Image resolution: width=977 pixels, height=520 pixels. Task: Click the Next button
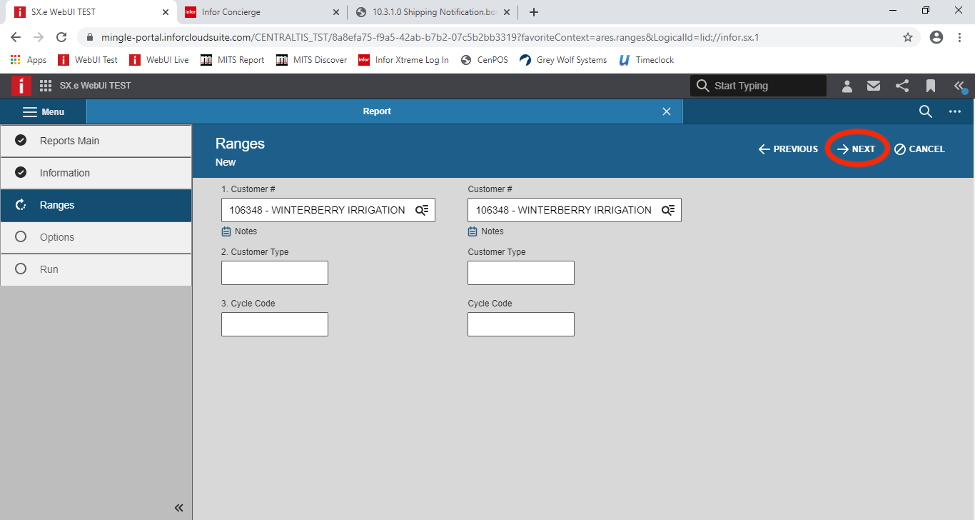(x=856, y=149)
